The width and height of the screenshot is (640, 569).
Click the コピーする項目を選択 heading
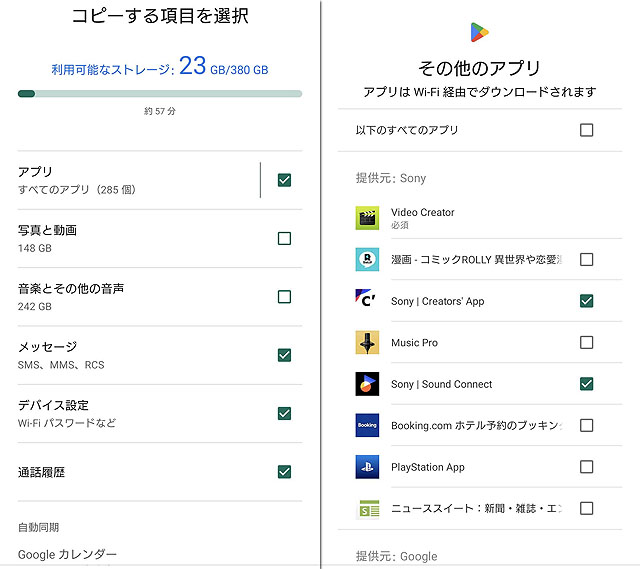(160, 16)
